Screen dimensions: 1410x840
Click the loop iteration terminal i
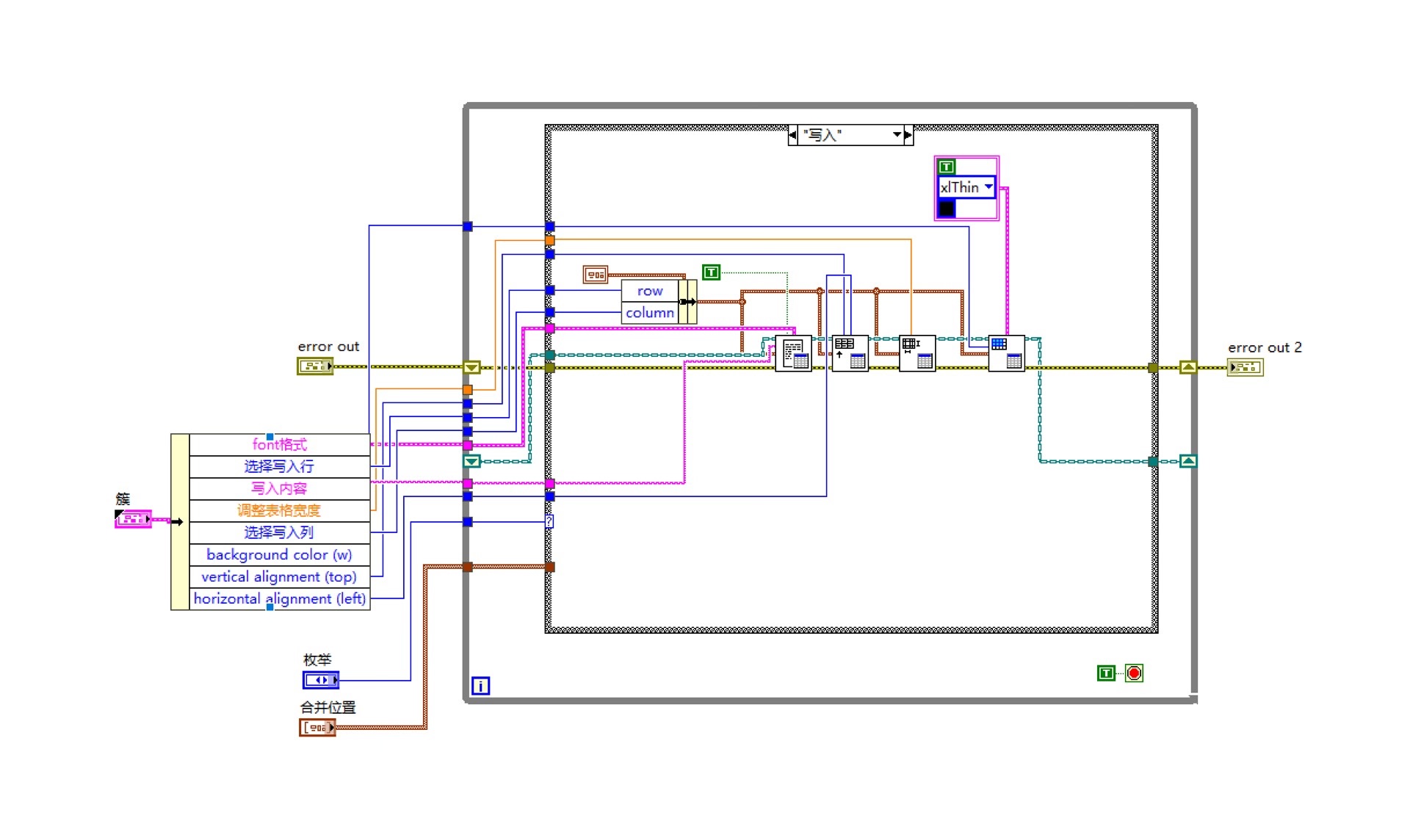(480, 686)
